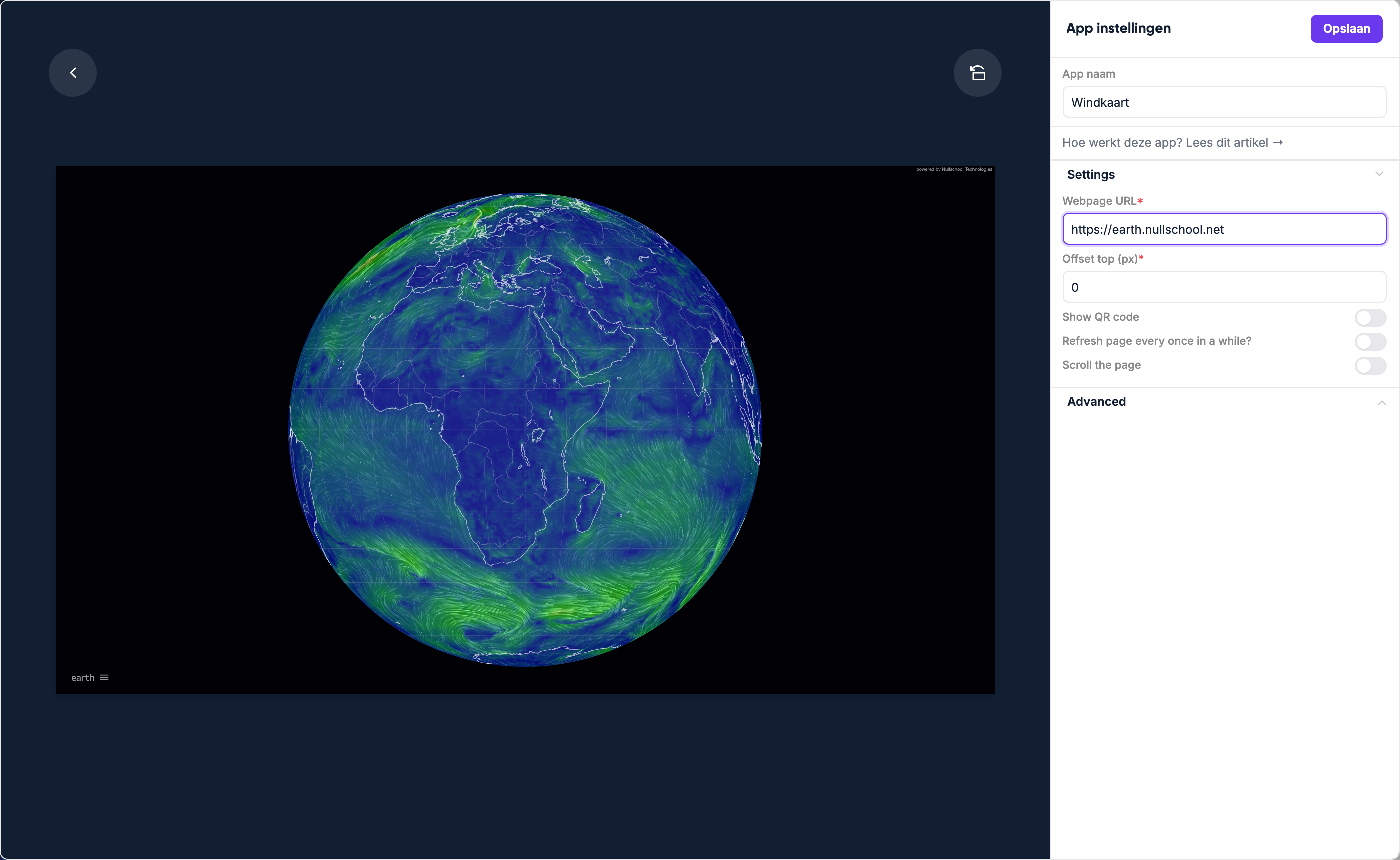This screenshot has width=1400, height=860.
Task: Click the Advanced section header
Action: 1224,402
